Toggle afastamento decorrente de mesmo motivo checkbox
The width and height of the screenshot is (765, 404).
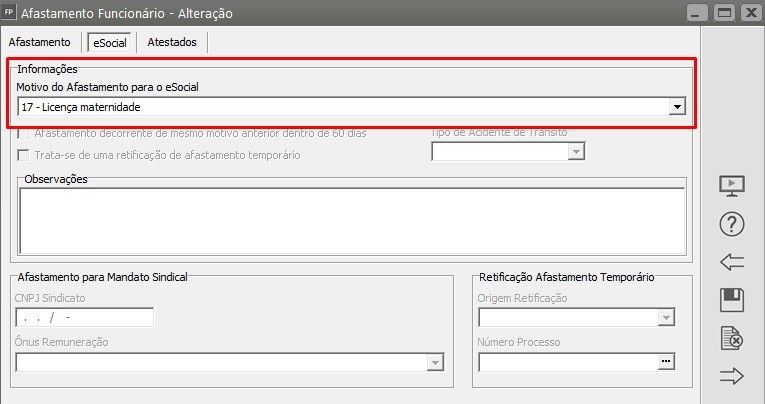tap(23, 133)
